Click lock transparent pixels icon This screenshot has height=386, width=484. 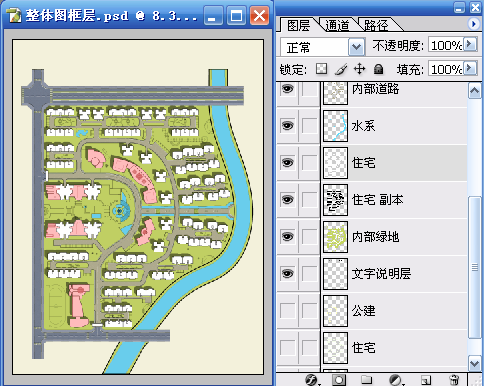321,69
